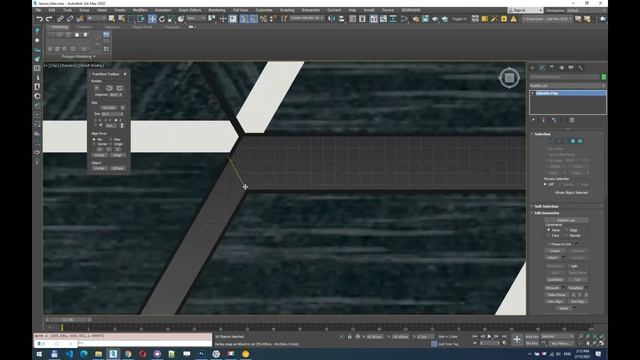Click the Auto Key button
640x360 pixels.
click(x=532, y=337)
